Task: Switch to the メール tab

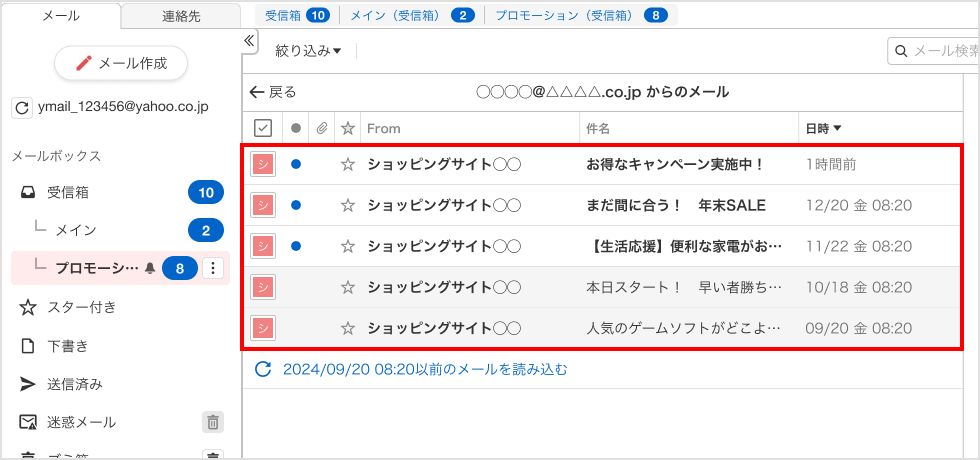Action: (61, 16)
